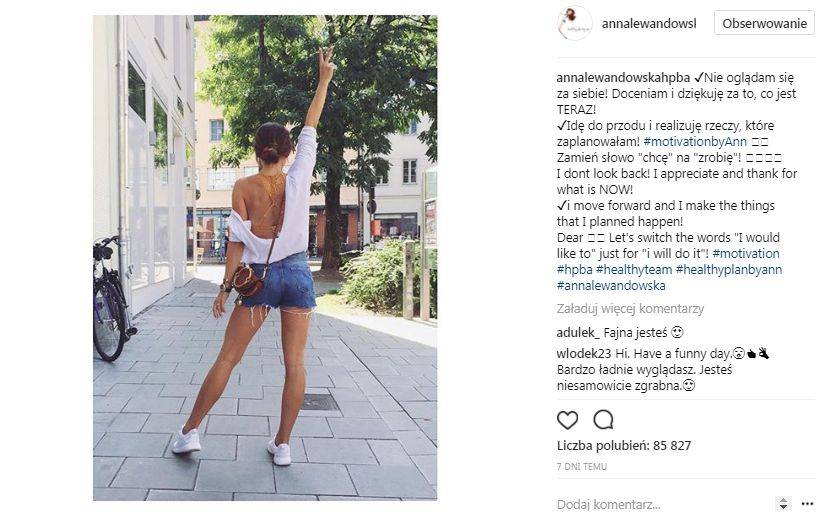Open #healthyteam hashtag link

pyautogui.click(x=634, y=270)
